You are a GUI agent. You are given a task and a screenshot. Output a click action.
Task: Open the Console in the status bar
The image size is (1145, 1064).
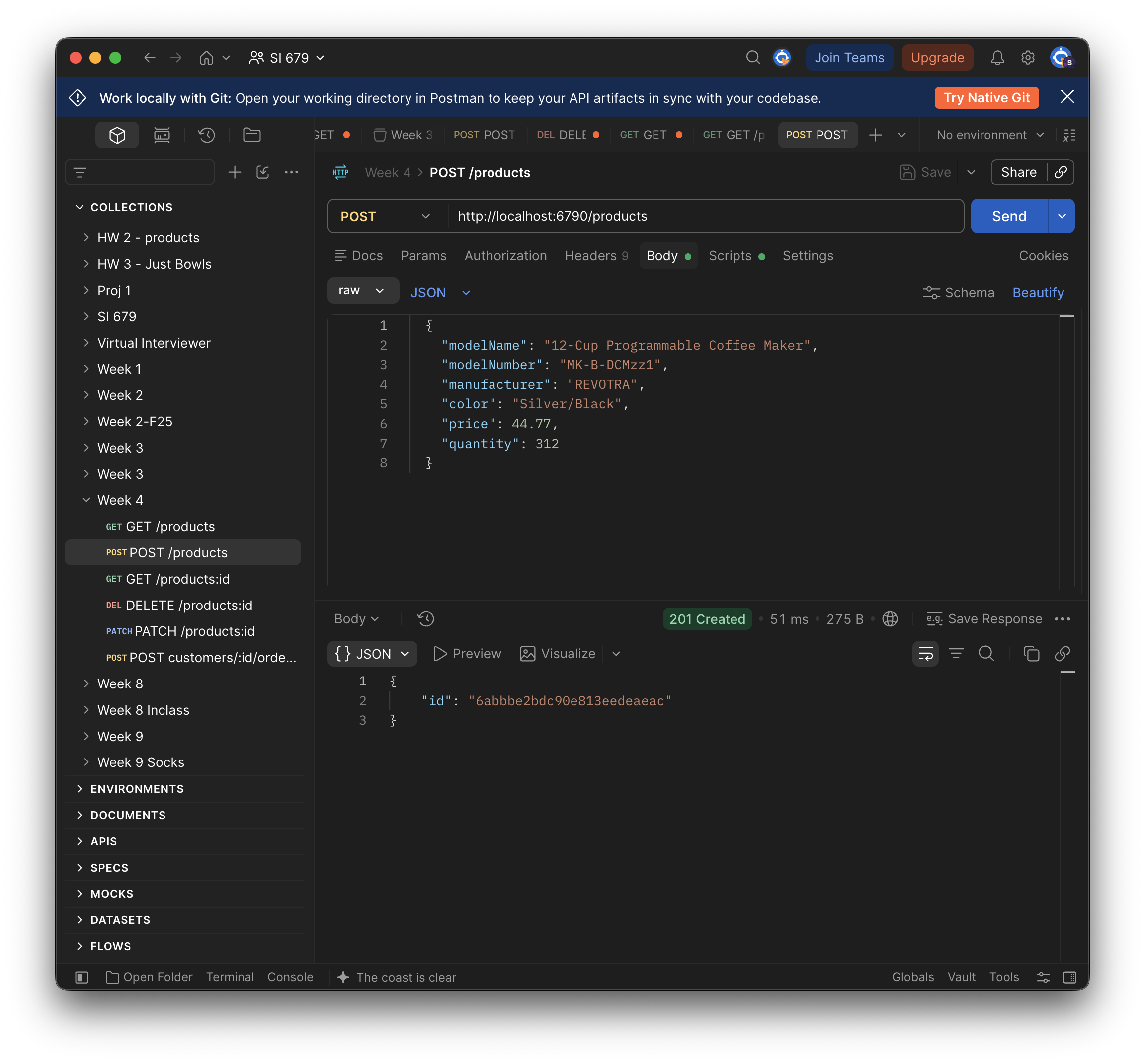click(x=290, y=977)
